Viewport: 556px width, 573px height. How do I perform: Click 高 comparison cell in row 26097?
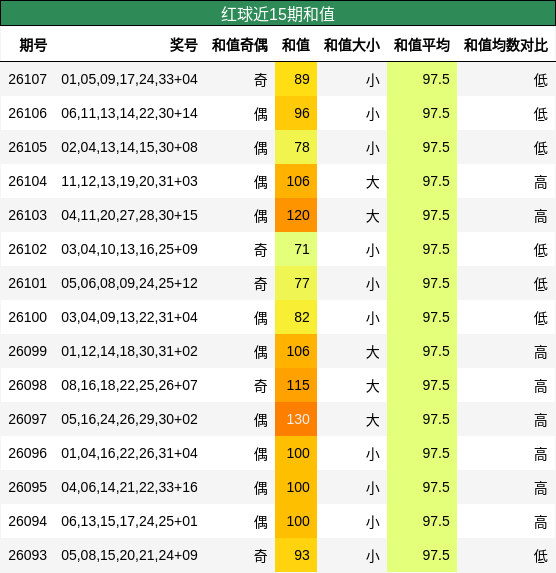point(541,420)
